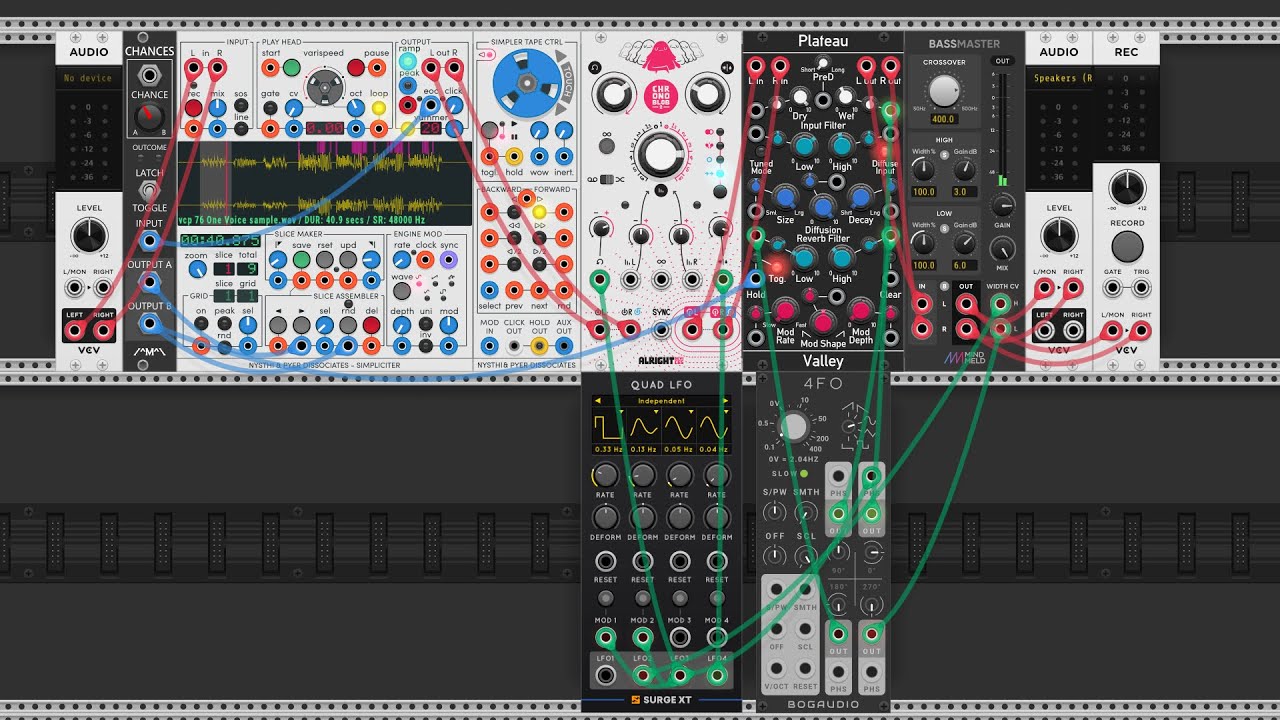Toggle the red rec button in Simpliciter input
1280x720 pixels.
coord(193,107)
